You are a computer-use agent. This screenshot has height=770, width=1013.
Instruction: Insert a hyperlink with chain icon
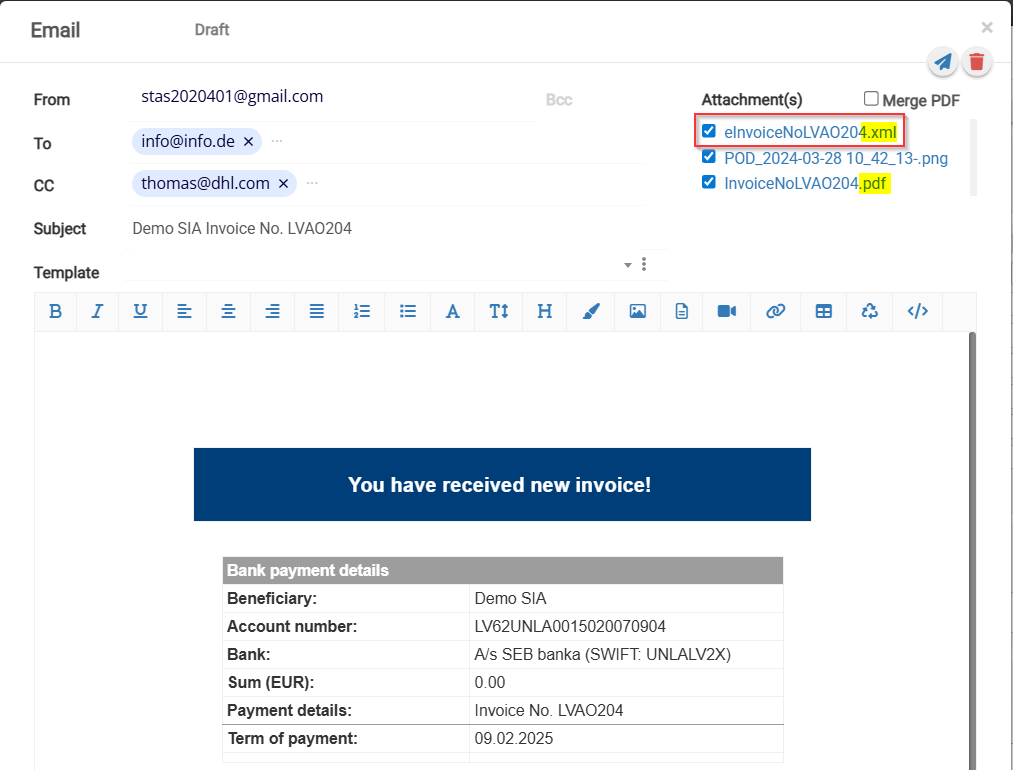click(775, 311)
